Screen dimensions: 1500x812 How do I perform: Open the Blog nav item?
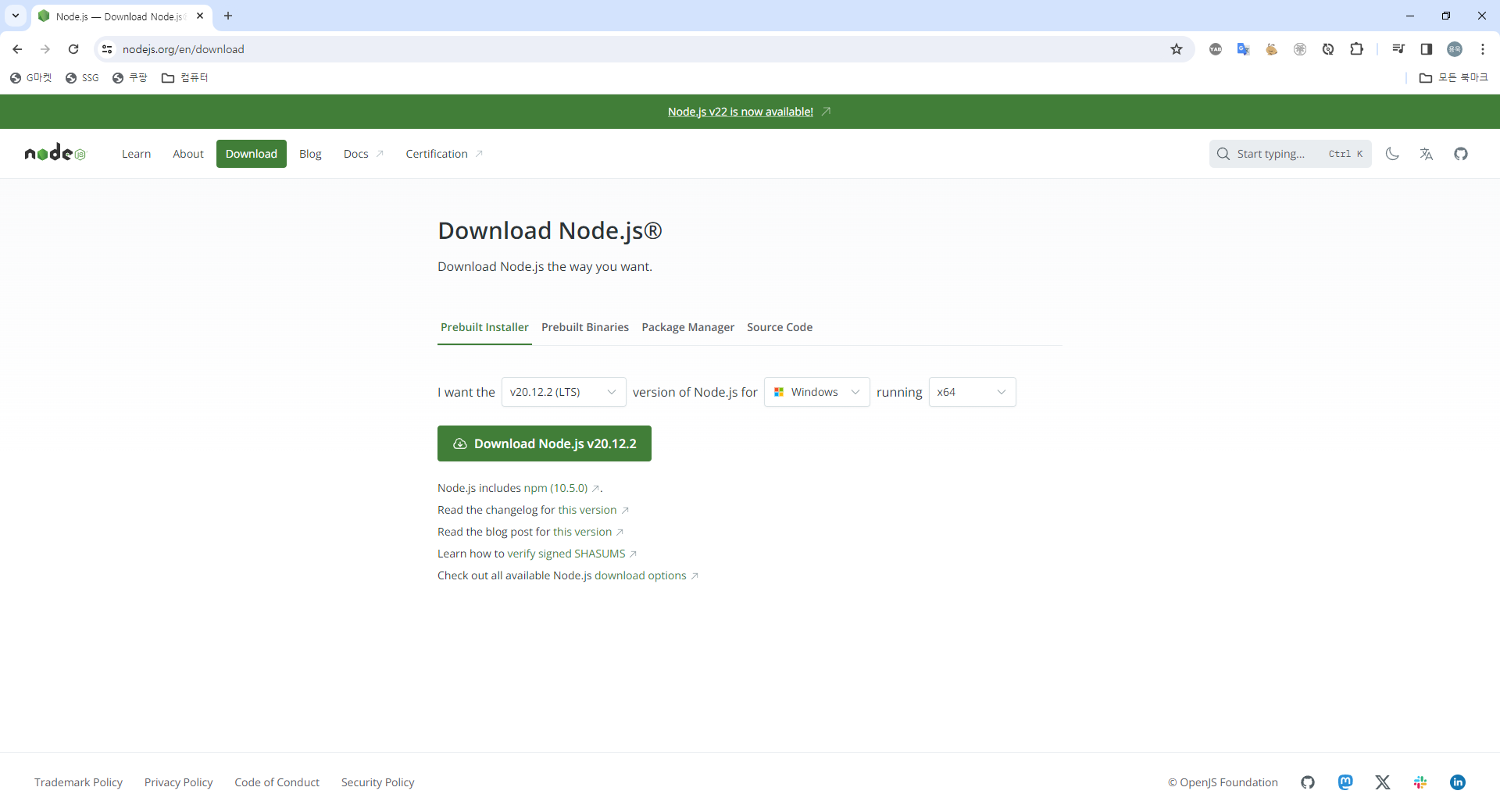point(310,154)
